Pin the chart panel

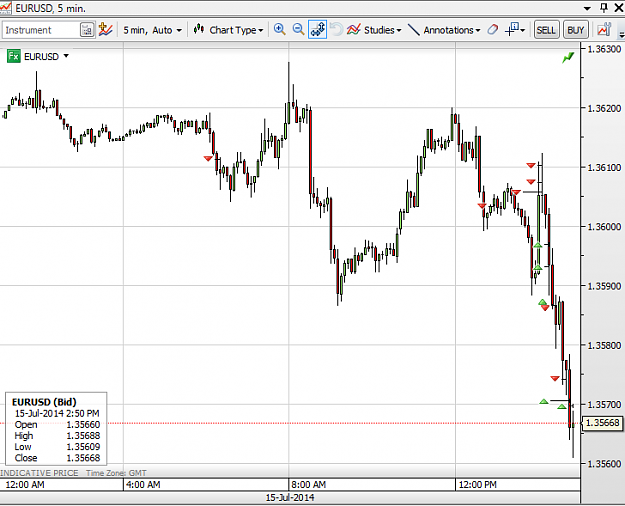[x=604, y=8]
